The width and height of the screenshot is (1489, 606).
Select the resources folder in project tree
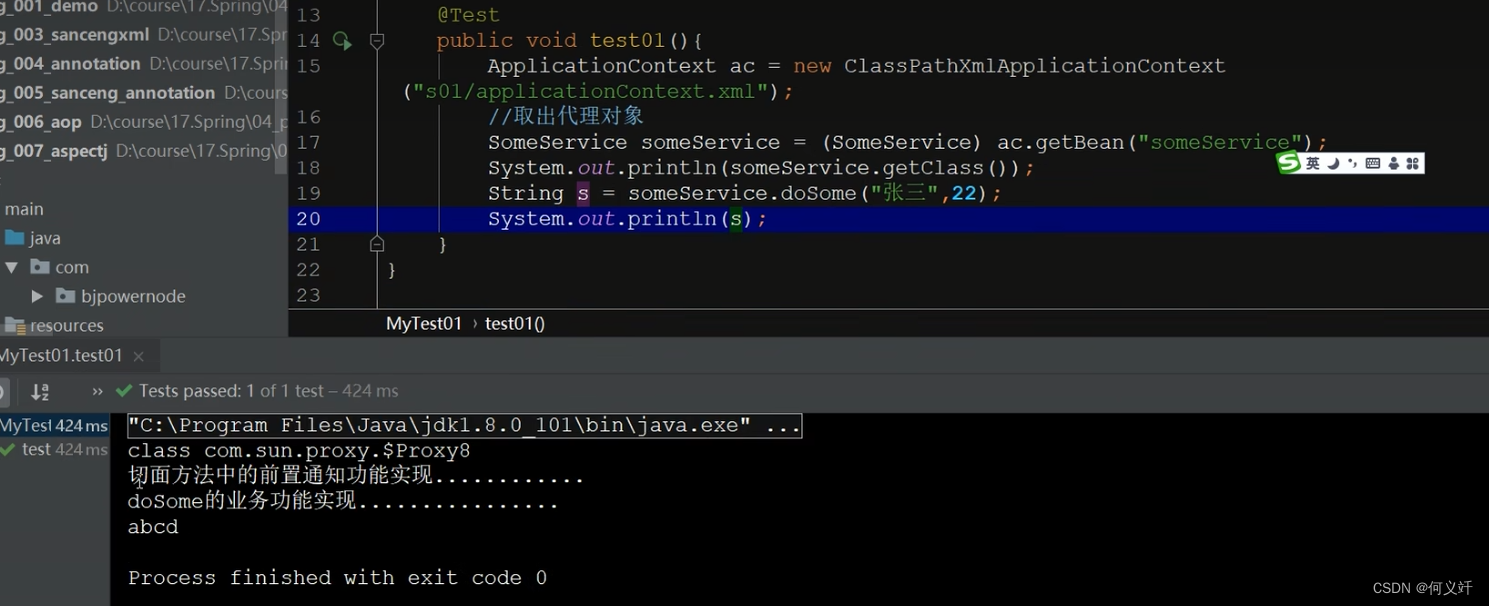[54, 326]
